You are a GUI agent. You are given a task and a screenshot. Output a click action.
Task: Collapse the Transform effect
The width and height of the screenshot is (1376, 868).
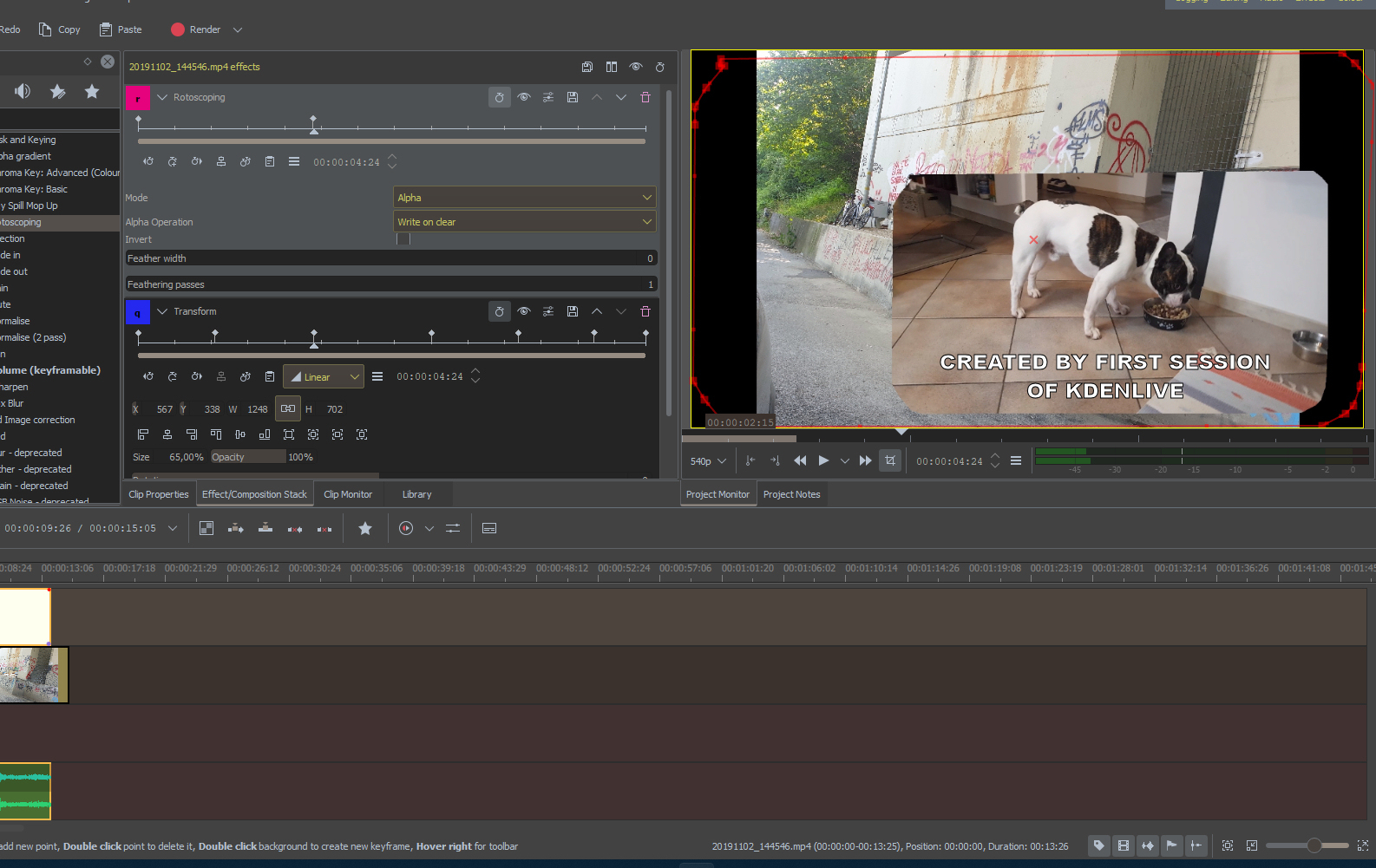click(162, 311)
